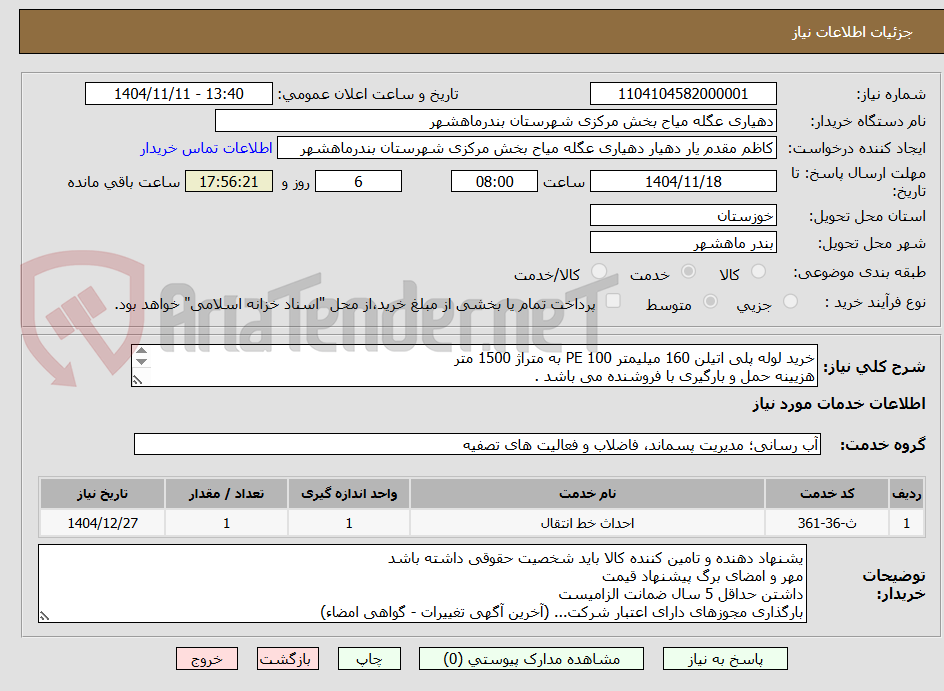
Task: Click scroll down arrow in شرح کلی نیاز box
Action: tap(141, 361)
